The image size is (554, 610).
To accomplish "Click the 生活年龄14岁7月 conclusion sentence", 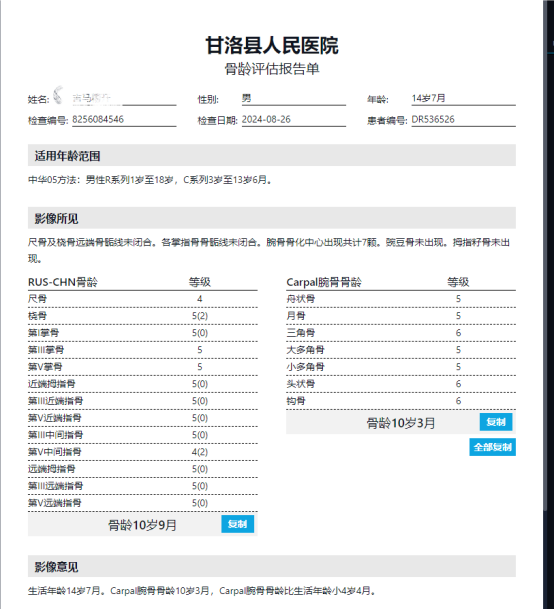I will click(203, 591).
